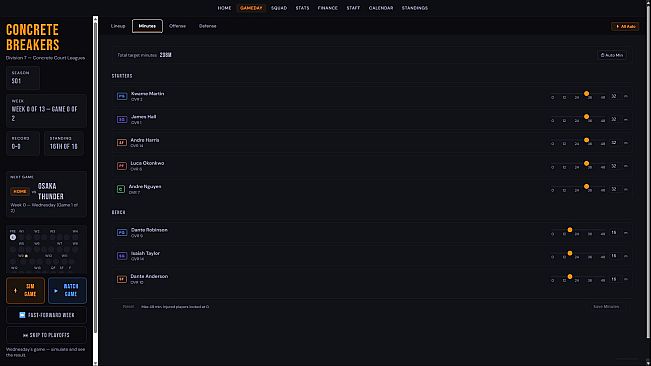Click Kwame Martin's PG position badge
The image size is (651, 366).
coord(122,96)
